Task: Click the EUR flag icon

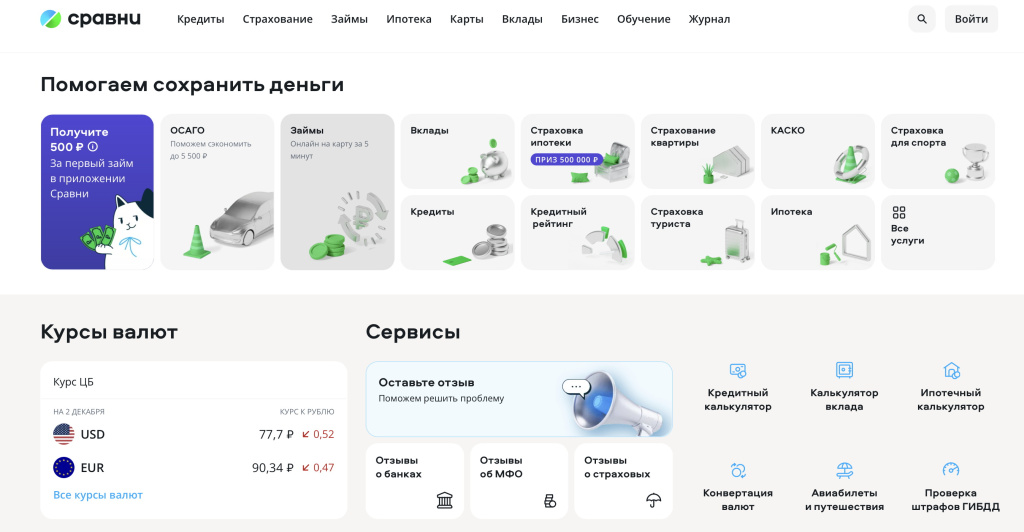Action: (63, 467)
